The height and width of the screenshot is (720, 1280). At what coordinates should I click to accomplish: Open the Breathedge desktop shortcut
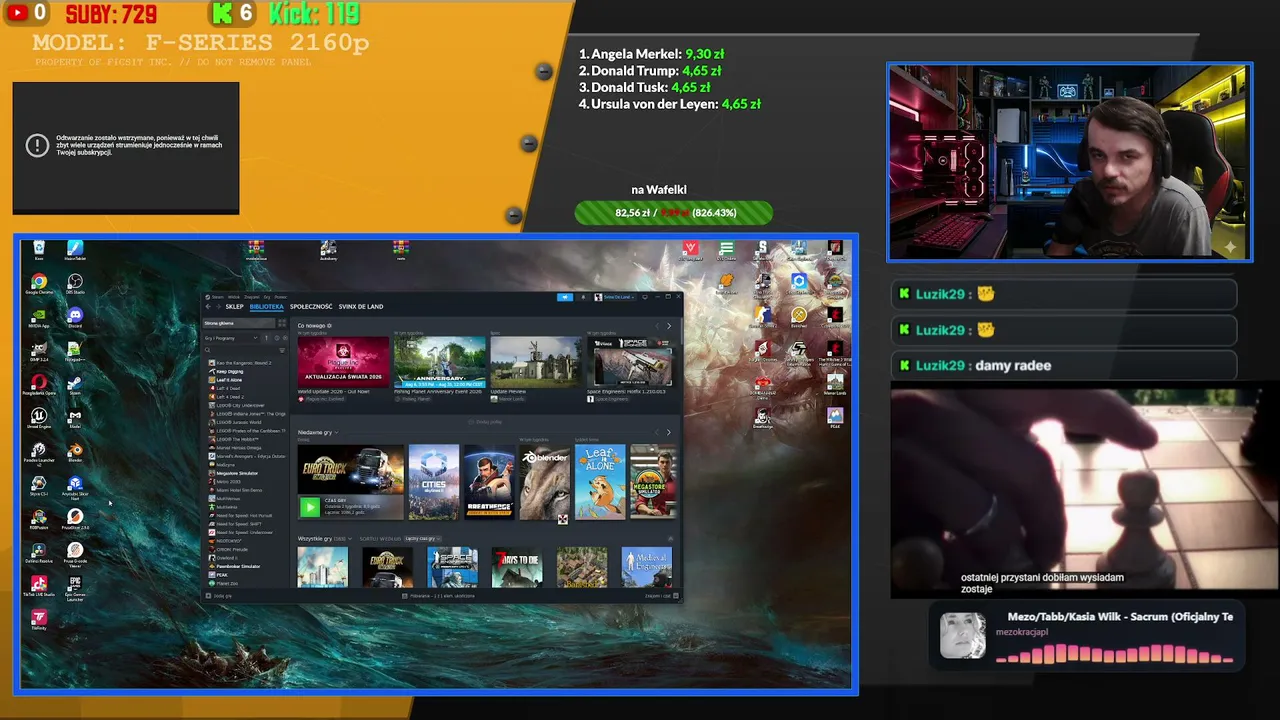[763, 418]
